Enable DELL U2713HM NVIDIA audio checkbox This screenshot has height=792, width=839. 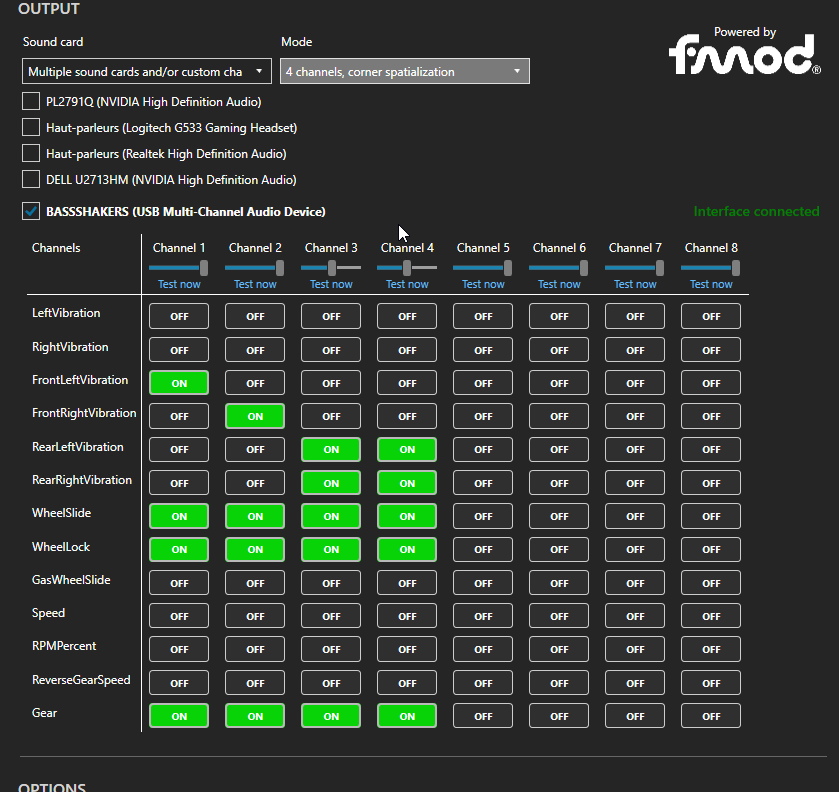[31, 179]
